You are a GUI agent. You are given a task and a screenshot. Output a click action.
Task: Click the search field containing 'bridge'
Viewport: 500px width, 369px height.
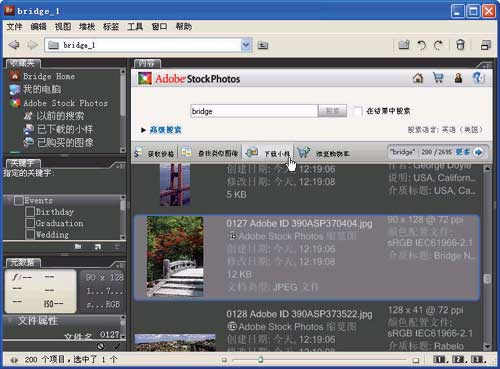[254, 111]
